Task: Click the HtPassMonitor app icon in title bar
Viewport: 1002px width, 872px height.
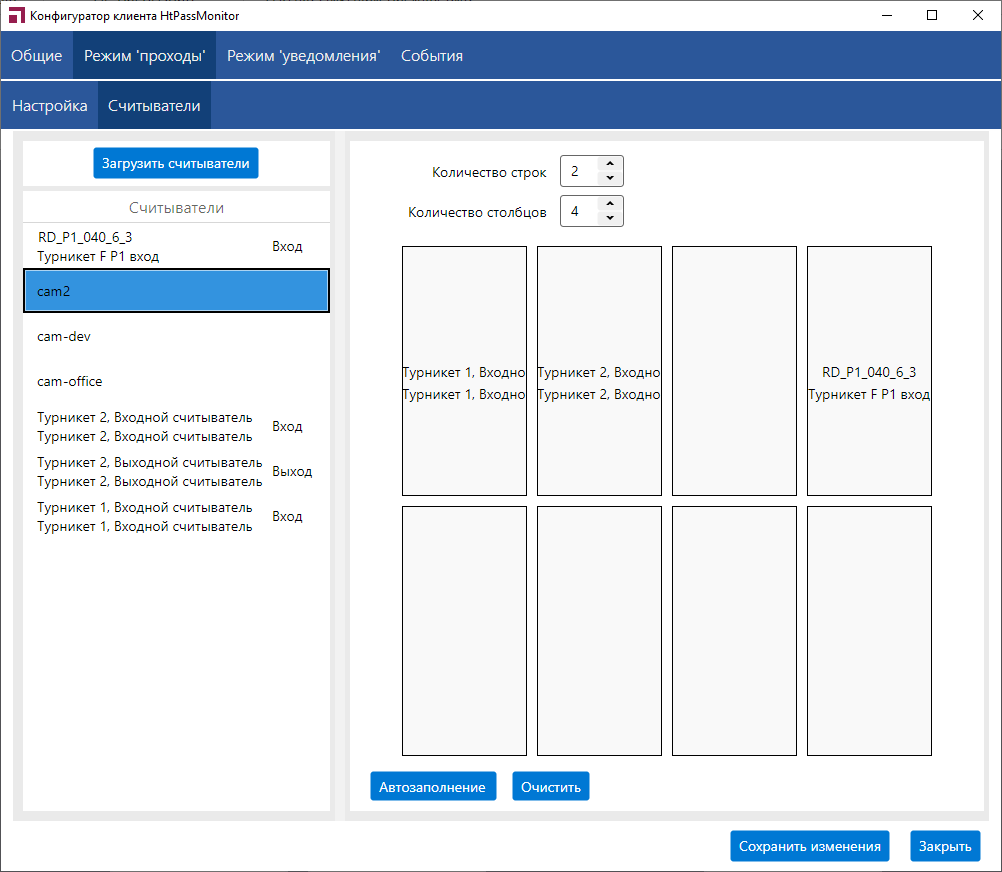Action: [17, 16]
